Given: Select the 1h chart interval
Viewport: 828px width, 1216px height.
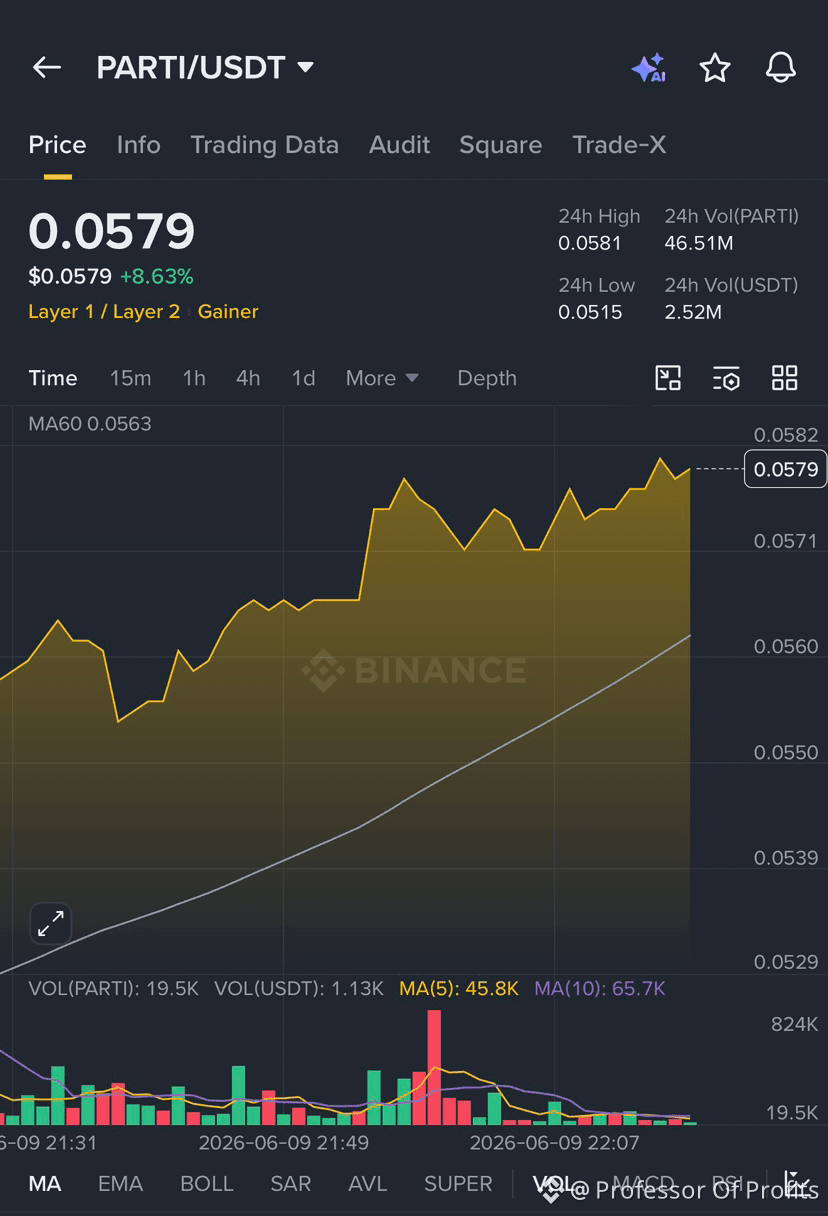Looking at the screenshot, I should [x=194, y=378].
